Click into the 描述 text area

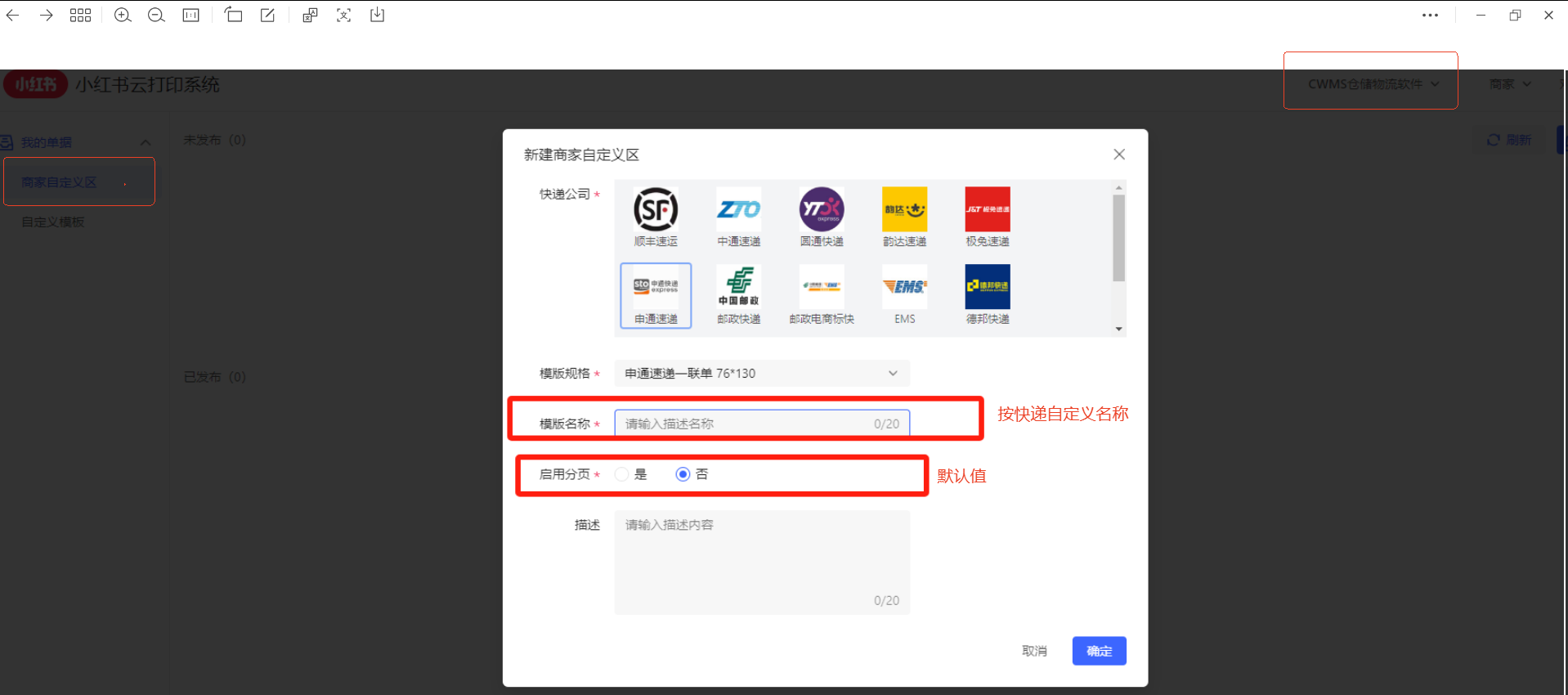pyautogui.click(x=762, y=563)
